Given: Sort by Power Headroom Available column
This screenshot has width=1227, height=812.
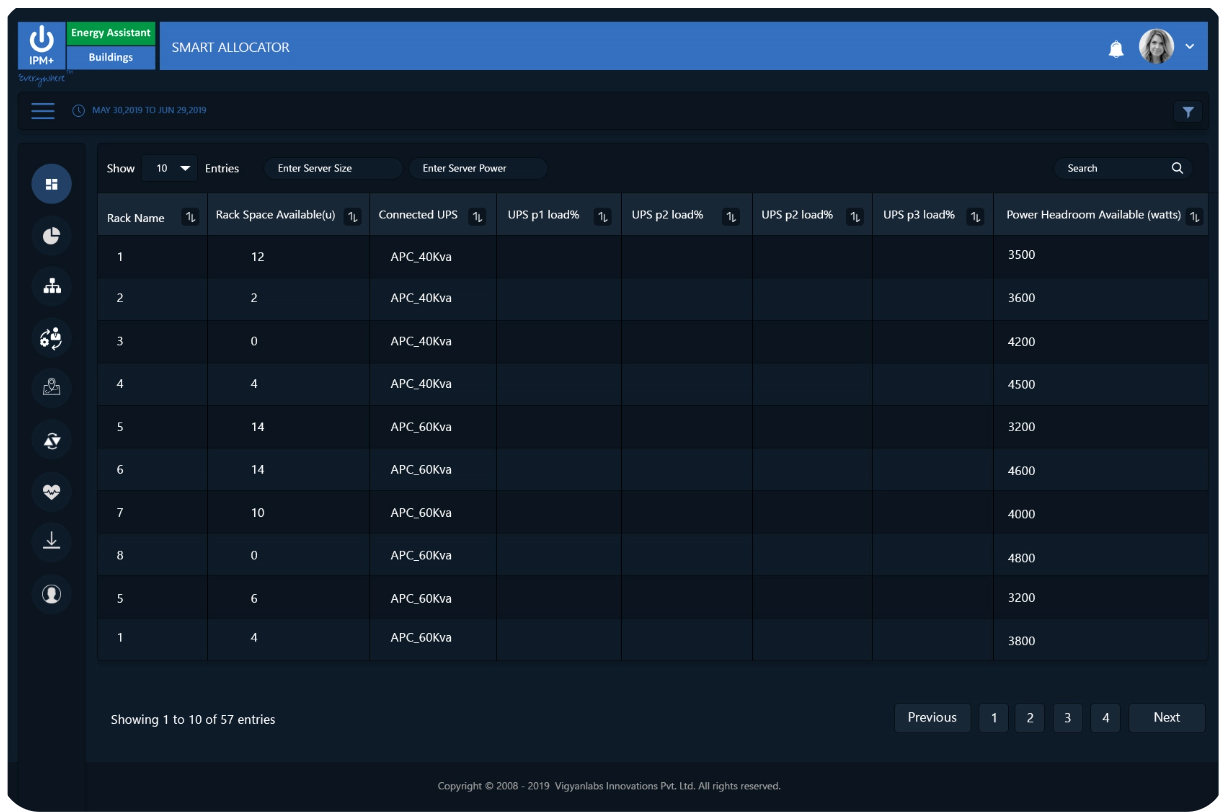Looking at the screenshot, I should click(x=1194, y=217).
